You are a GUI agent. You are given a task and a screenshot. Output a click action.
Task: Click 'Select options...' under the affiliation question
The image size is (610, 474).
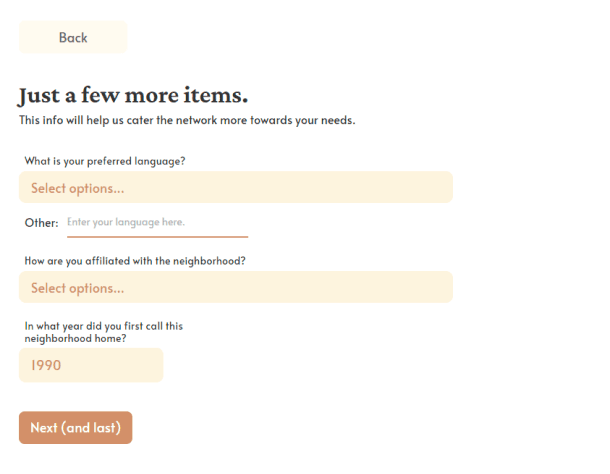(x=77, y=288)
